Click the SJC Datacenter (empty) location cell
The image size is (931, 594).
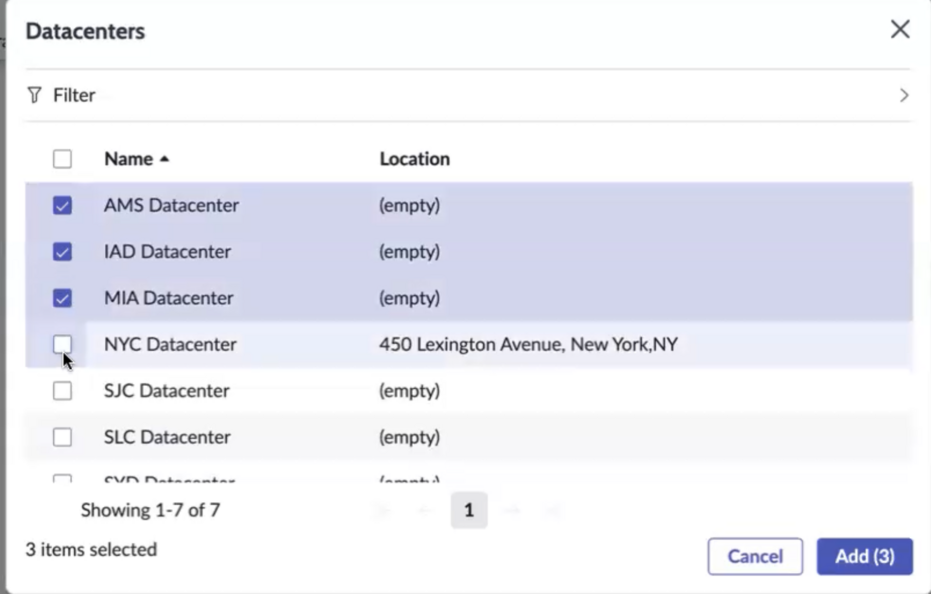click(x=410, y=391)
